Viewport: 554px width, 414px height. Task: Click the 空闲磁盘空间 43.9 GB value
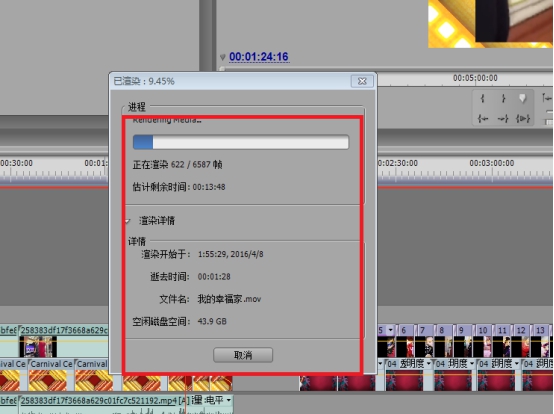click(x=212, y=321)
